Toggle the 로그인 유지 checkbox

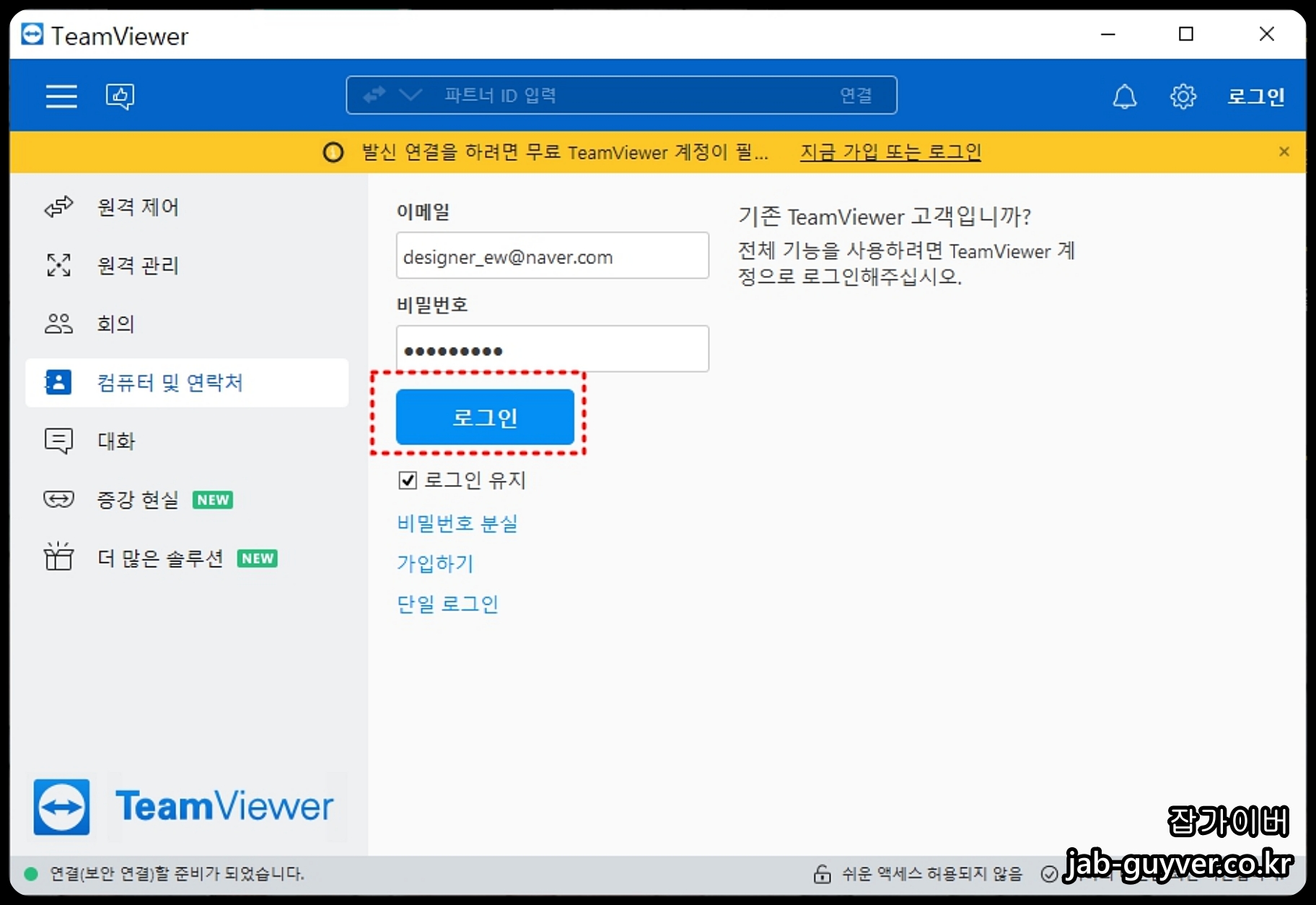tap(408, 481)
